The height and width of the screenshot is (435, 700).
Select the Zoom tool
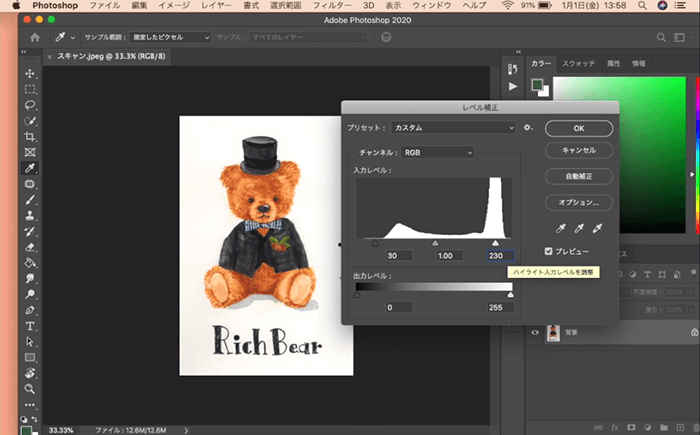tap(30, 389)
